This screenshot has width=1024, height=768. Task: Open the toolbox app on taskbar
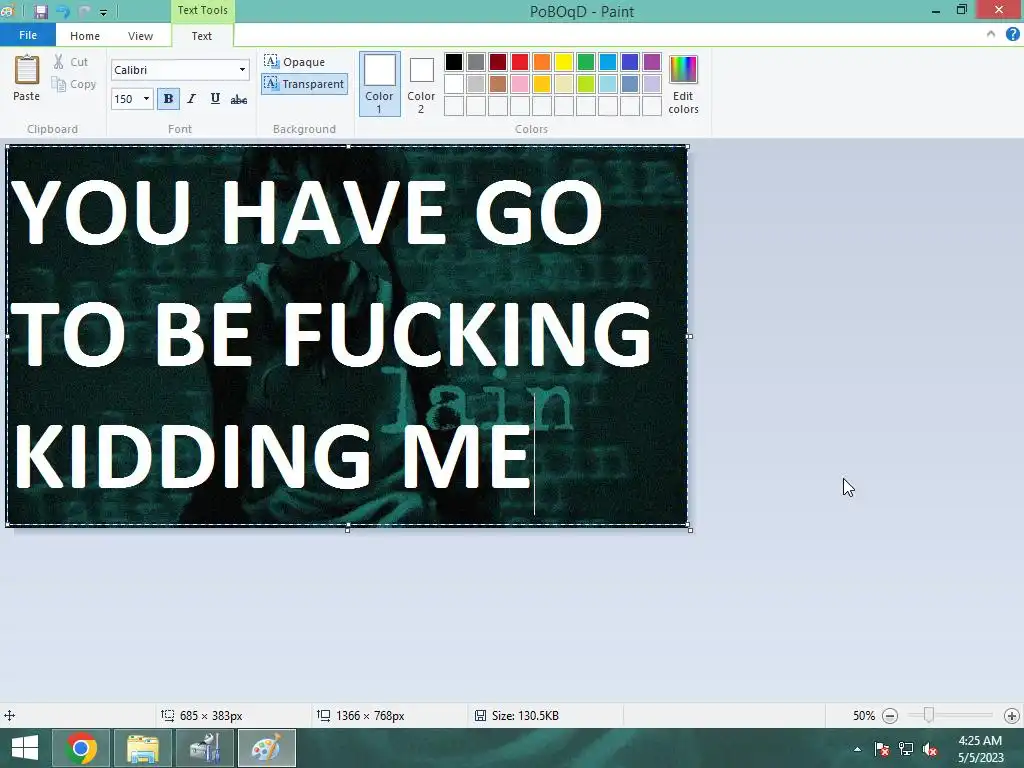point(205,748)
